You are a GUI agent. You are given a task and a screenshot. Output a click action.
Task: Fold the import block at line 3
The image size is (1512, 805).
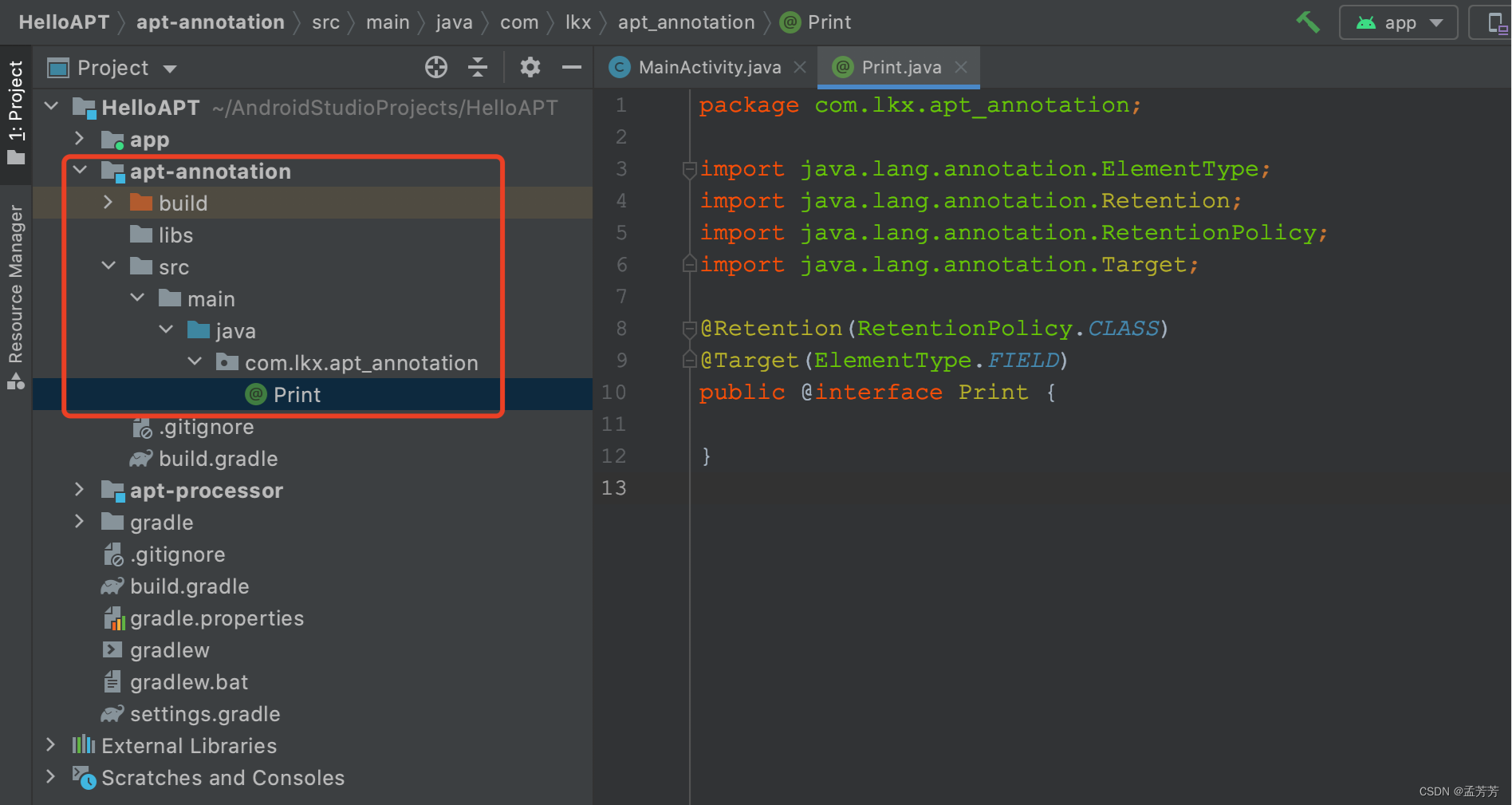pos(690,169)
